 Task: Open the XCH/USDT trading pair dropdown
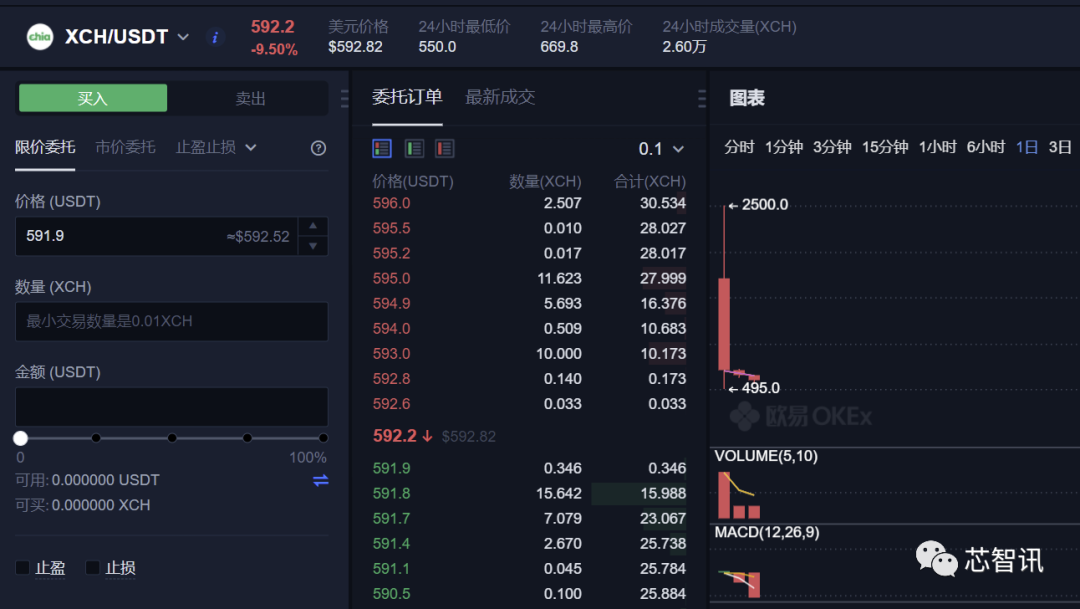pyautogui.click(x=183, y=36)
